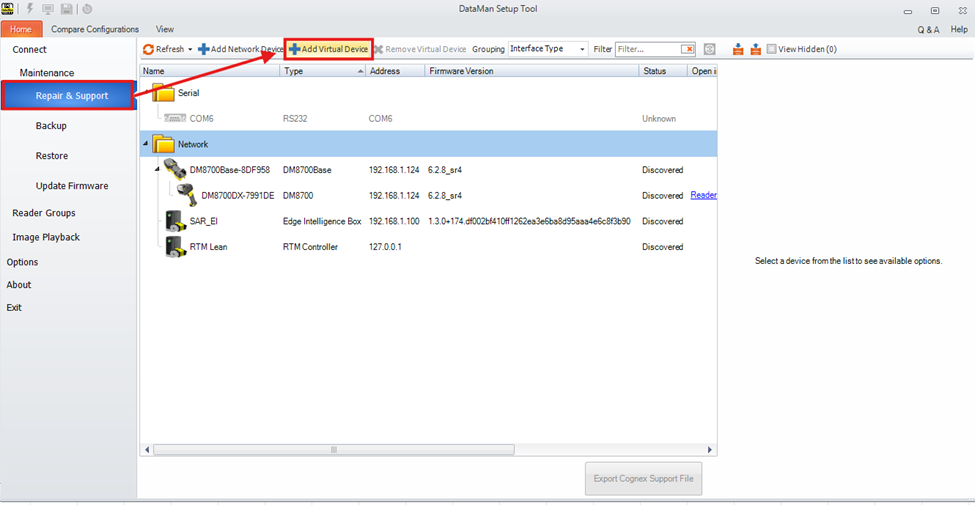Click the Reader link for DM8700DX
This screenshot has height=505, width=975.
[x=703, y=196]
